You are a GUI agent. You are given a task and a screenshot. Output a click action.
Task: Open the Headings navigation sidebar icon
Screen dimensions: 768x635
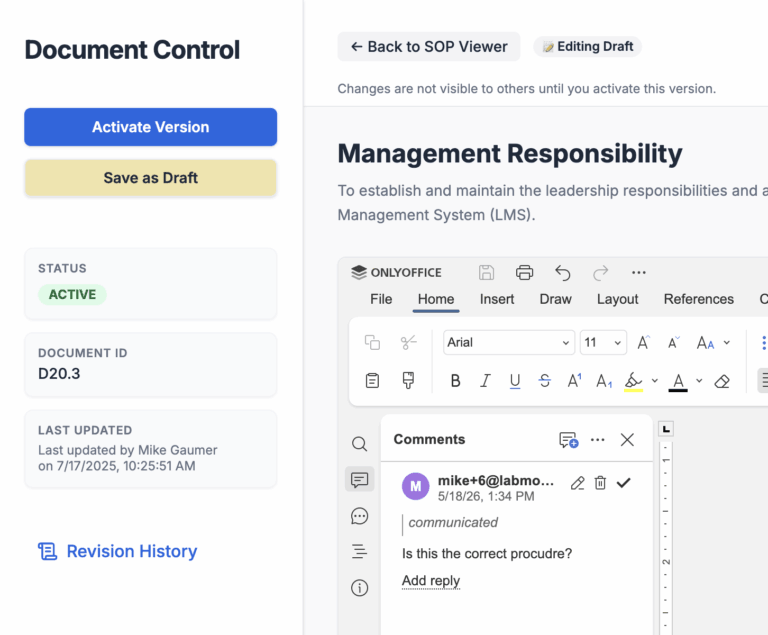360,552
